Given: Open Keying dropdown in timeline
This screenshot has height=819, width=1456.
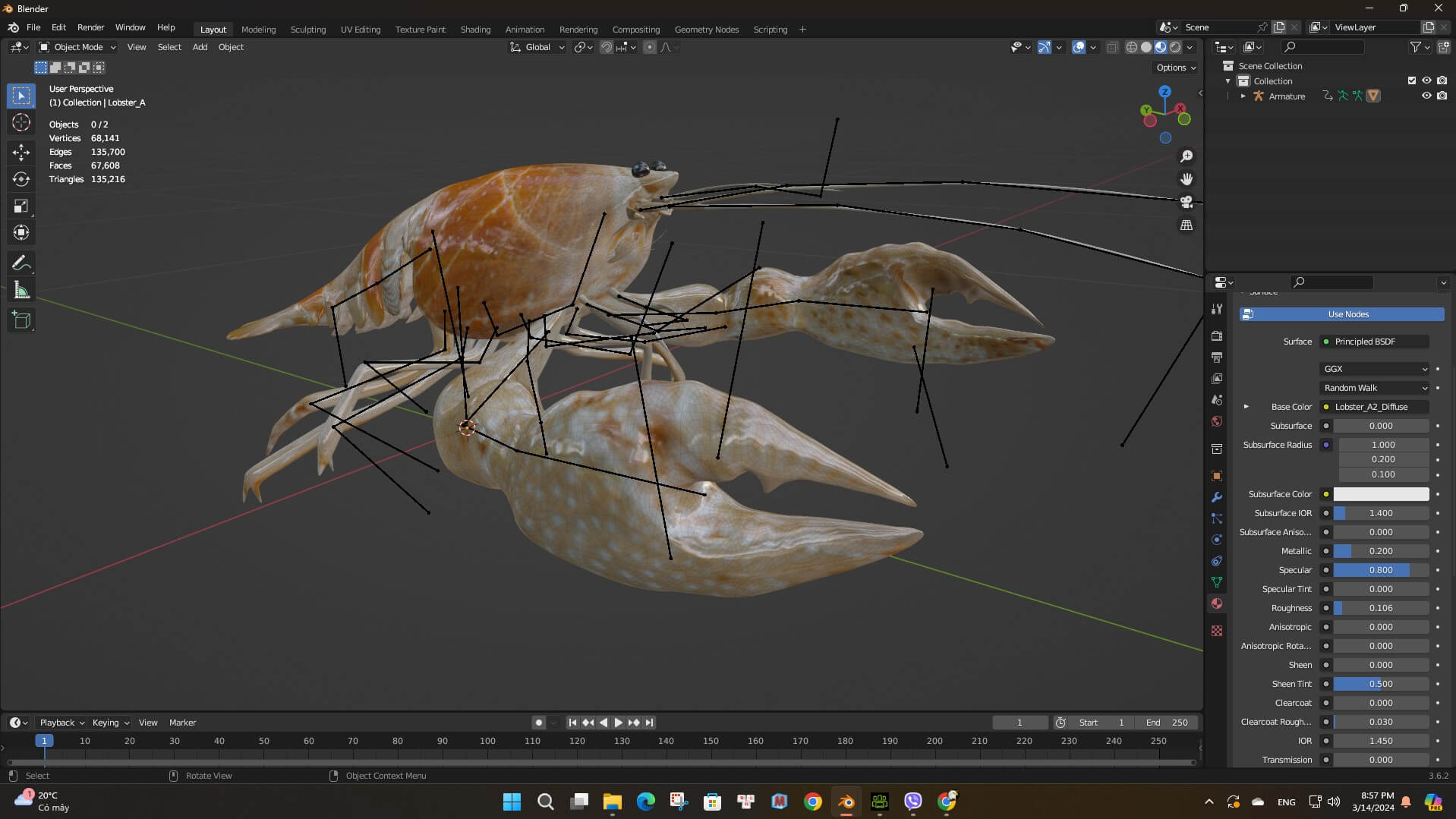Looking at the screenshot, I should 111,723.
